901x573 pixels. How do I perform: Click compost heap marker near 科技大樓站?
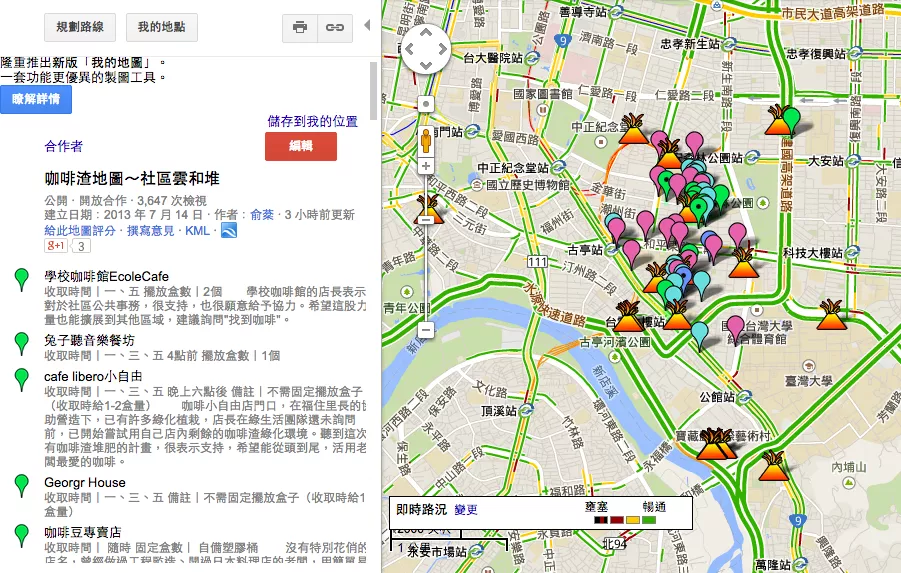click(744, 263)
